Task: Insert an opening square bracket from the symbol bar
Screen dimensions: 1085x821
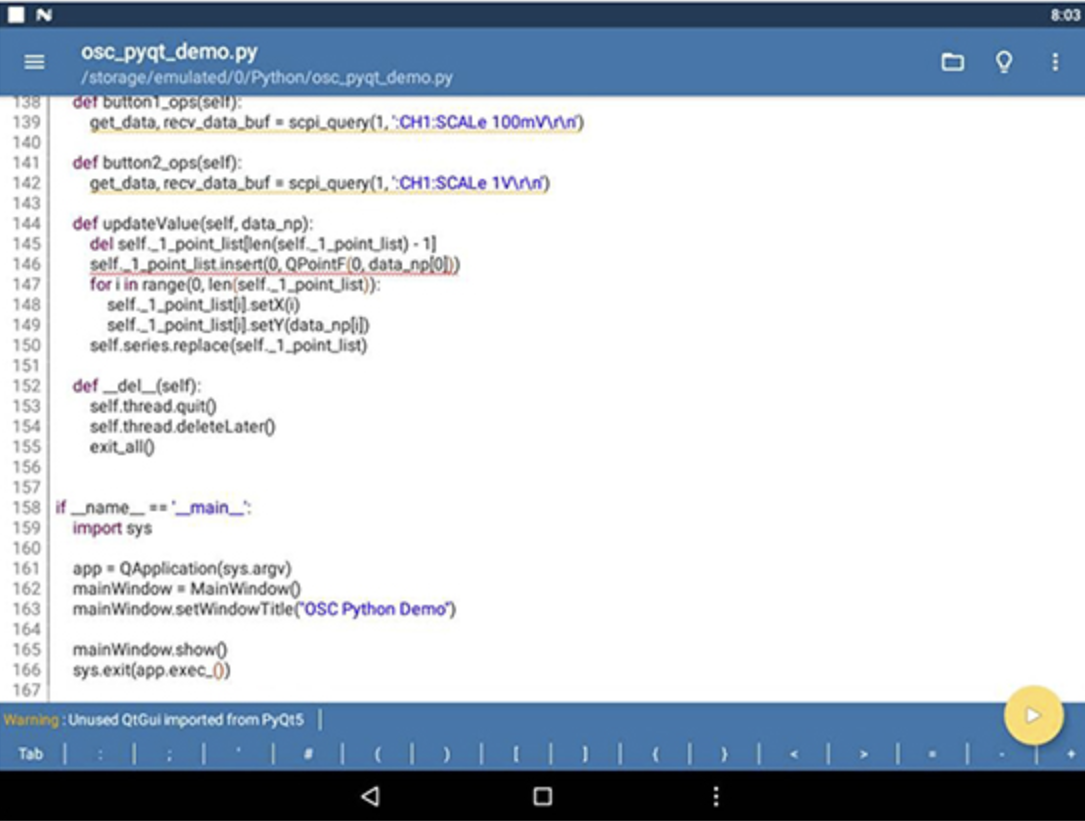Action: 516,754
